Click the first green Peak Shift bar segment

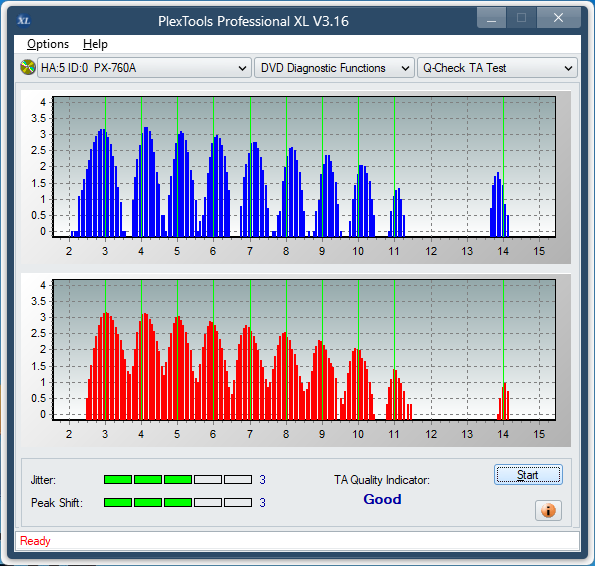(118, 503)
